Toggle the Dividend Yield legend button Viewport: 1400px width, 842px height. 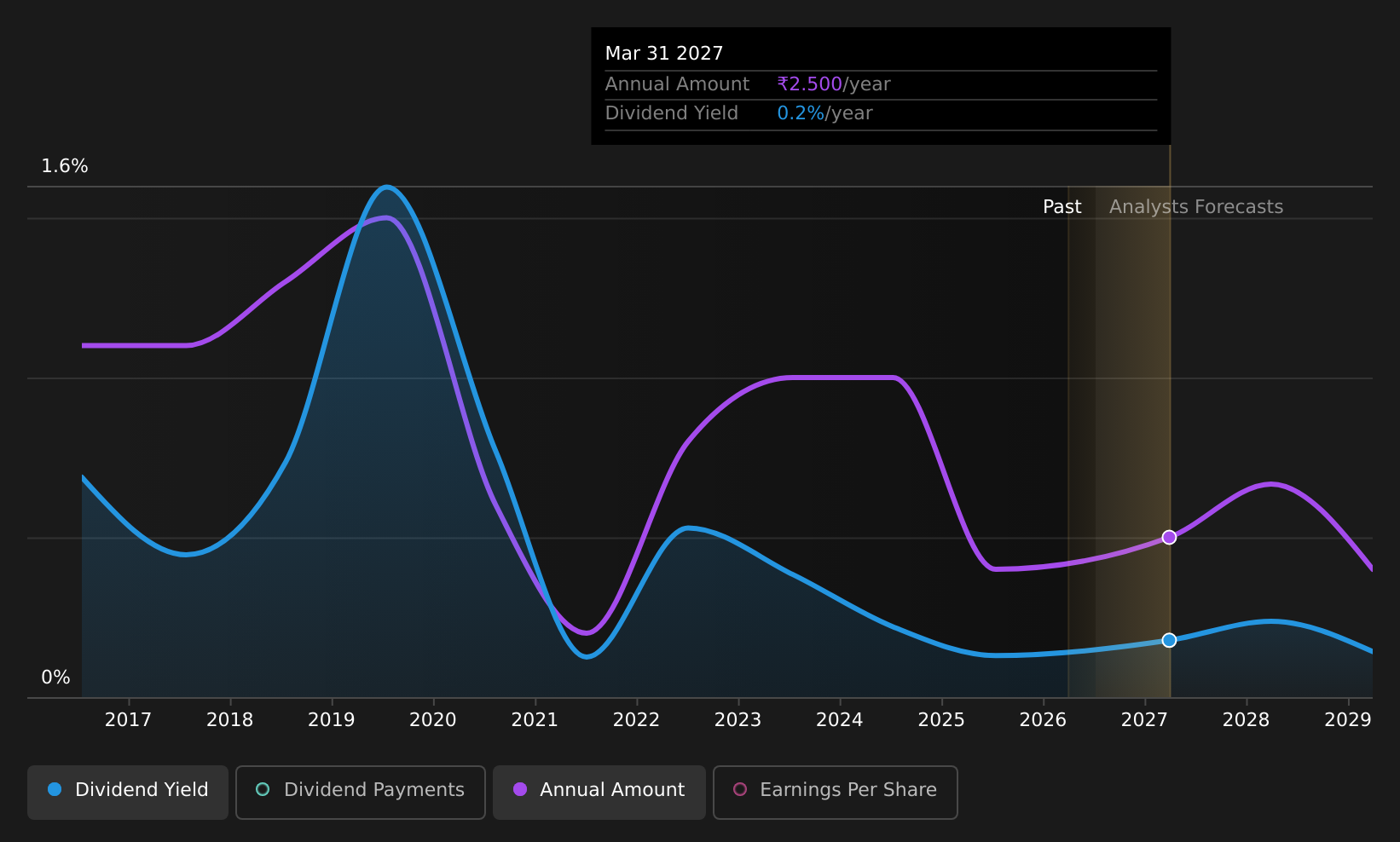point(128,792)
